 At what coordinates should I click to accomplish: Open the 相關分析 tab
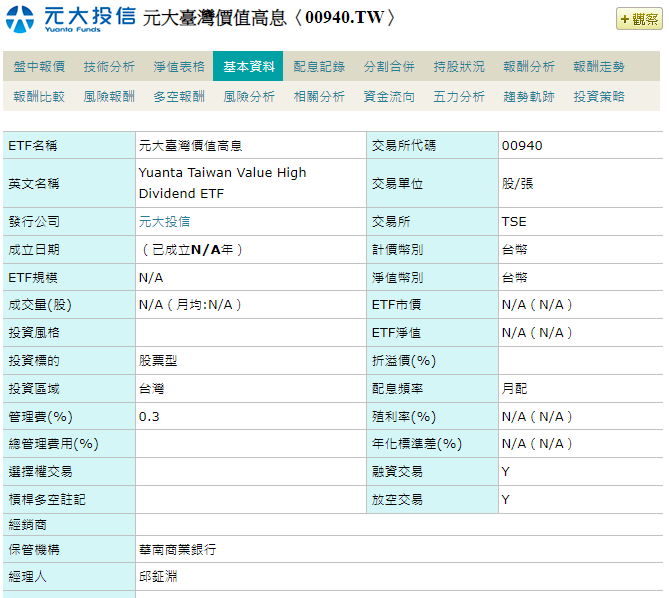coord(319,97)
